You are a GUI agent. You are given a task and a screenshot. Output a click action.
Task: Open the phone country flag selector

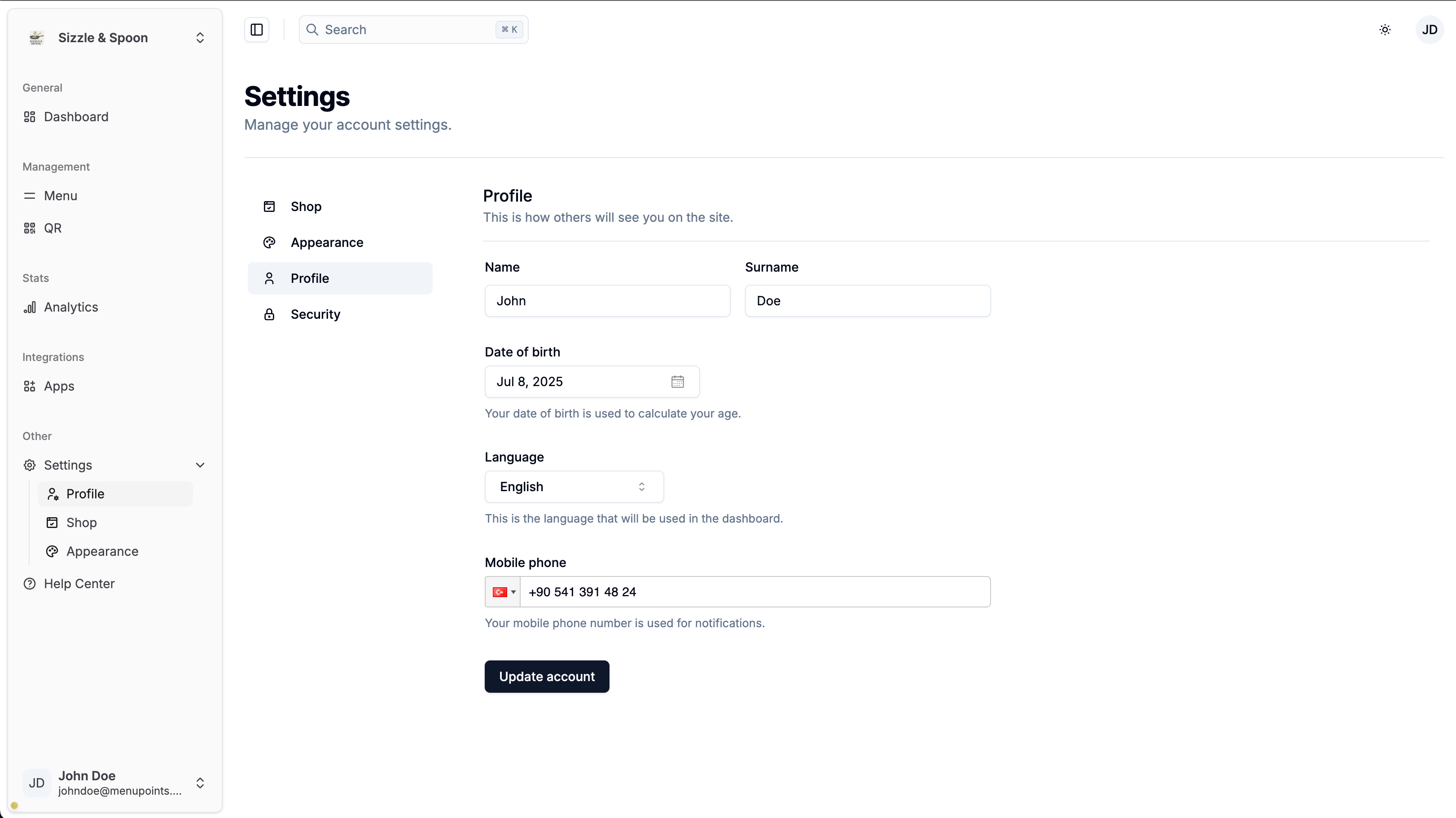(x=503, y=592)
